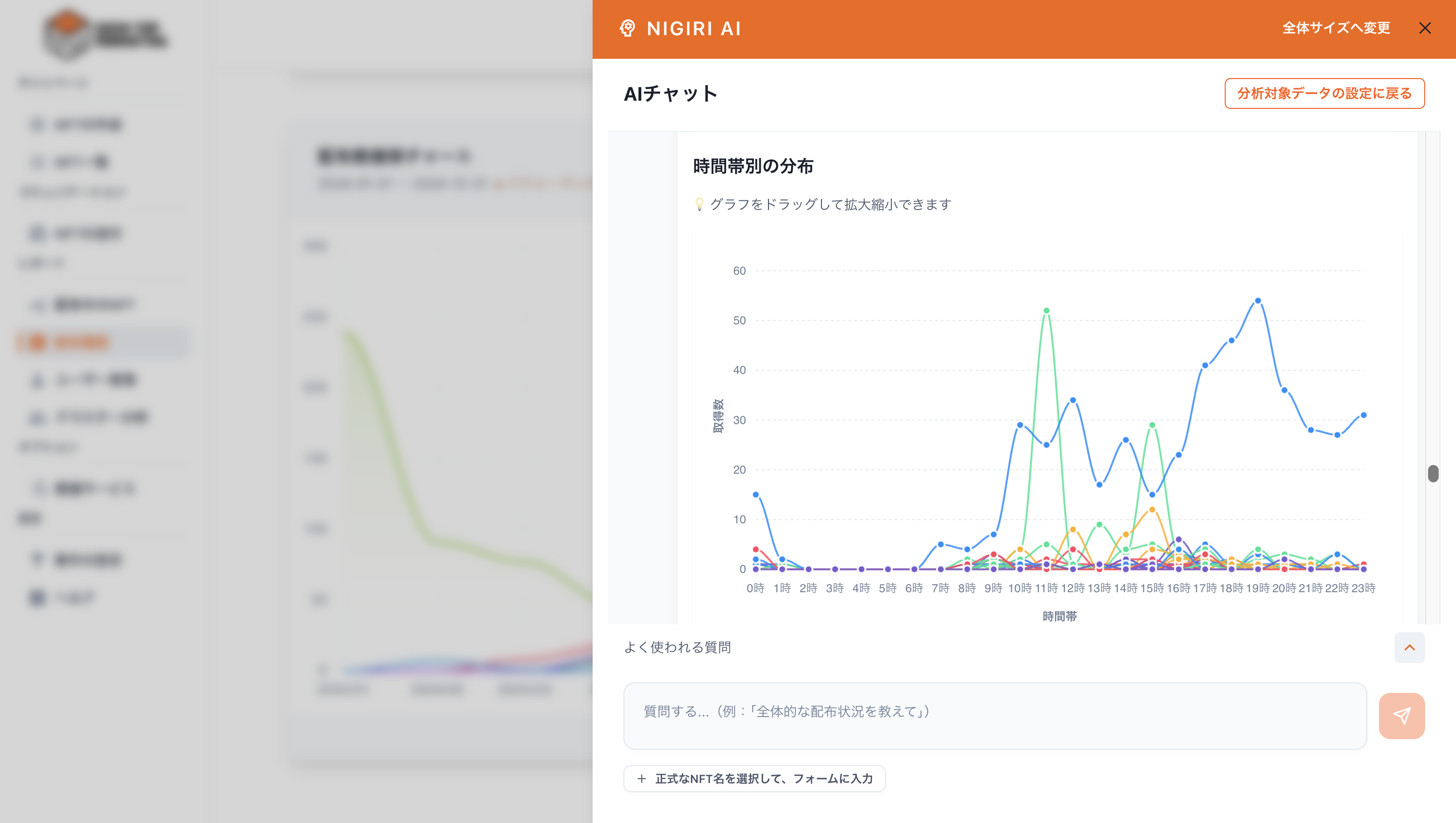
Task: Click the blue data point at 13時
Action: point(1099,484)
